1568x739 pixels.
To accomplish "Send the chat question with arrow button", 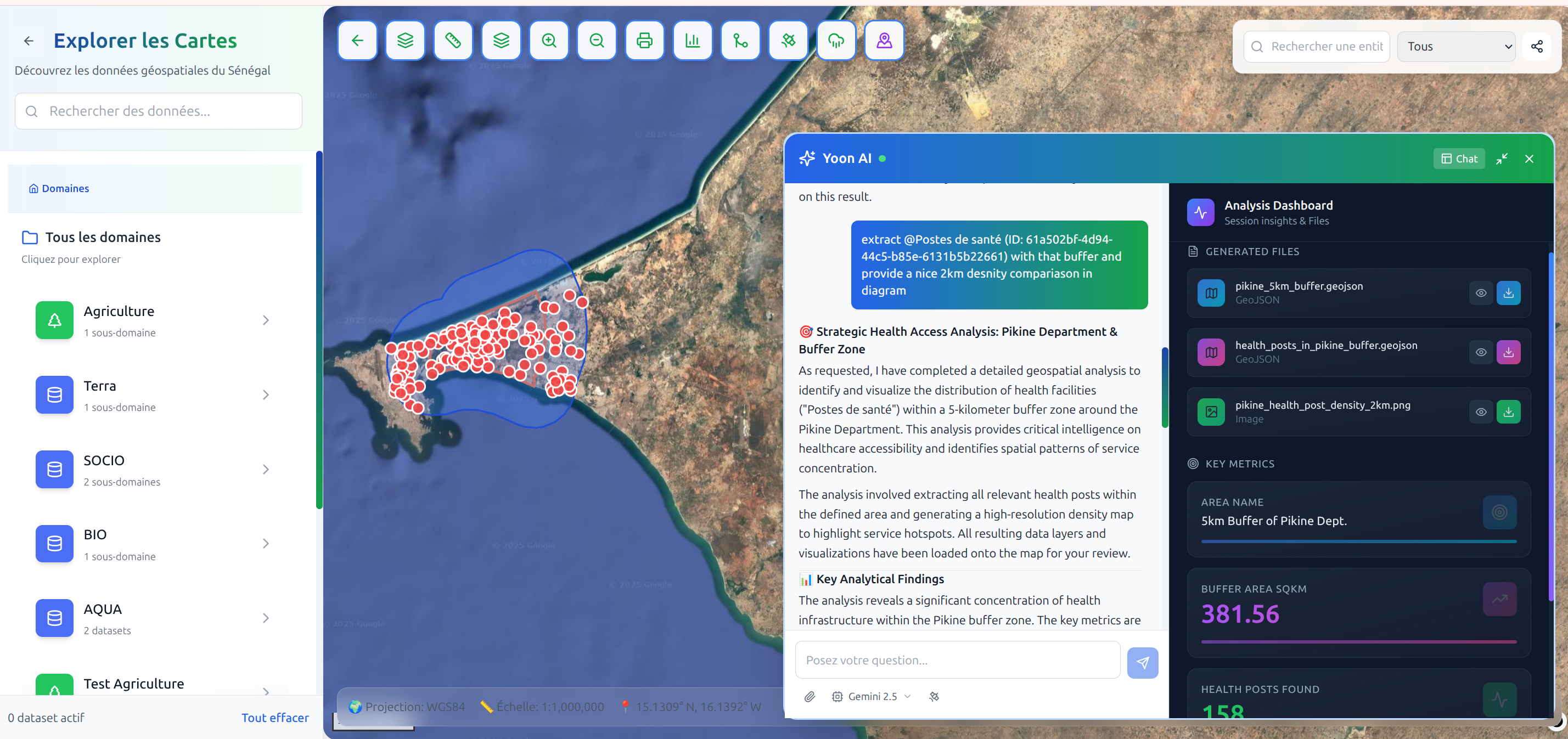I will pos(1142,662).
